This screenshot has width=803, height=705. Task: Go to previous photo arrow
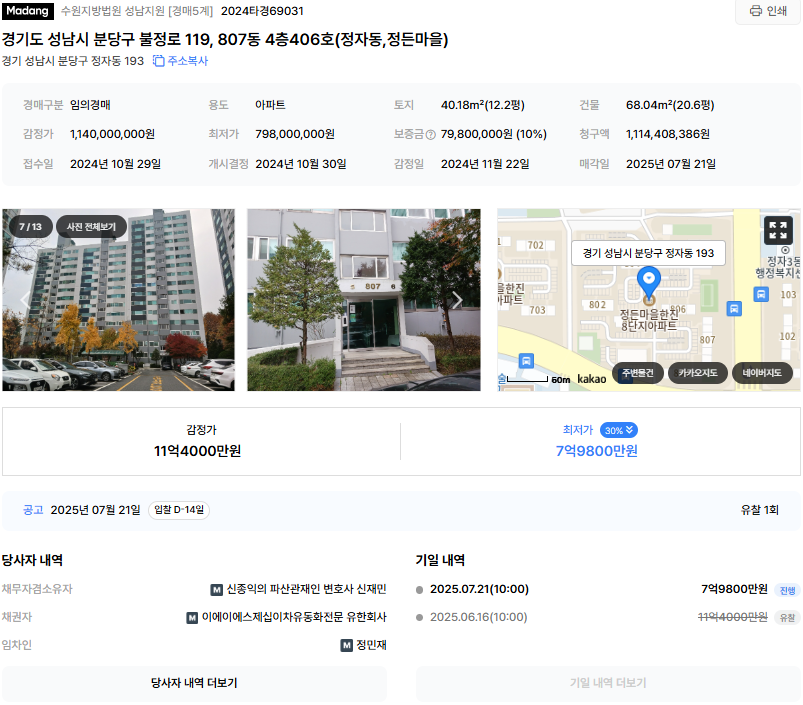24,300
